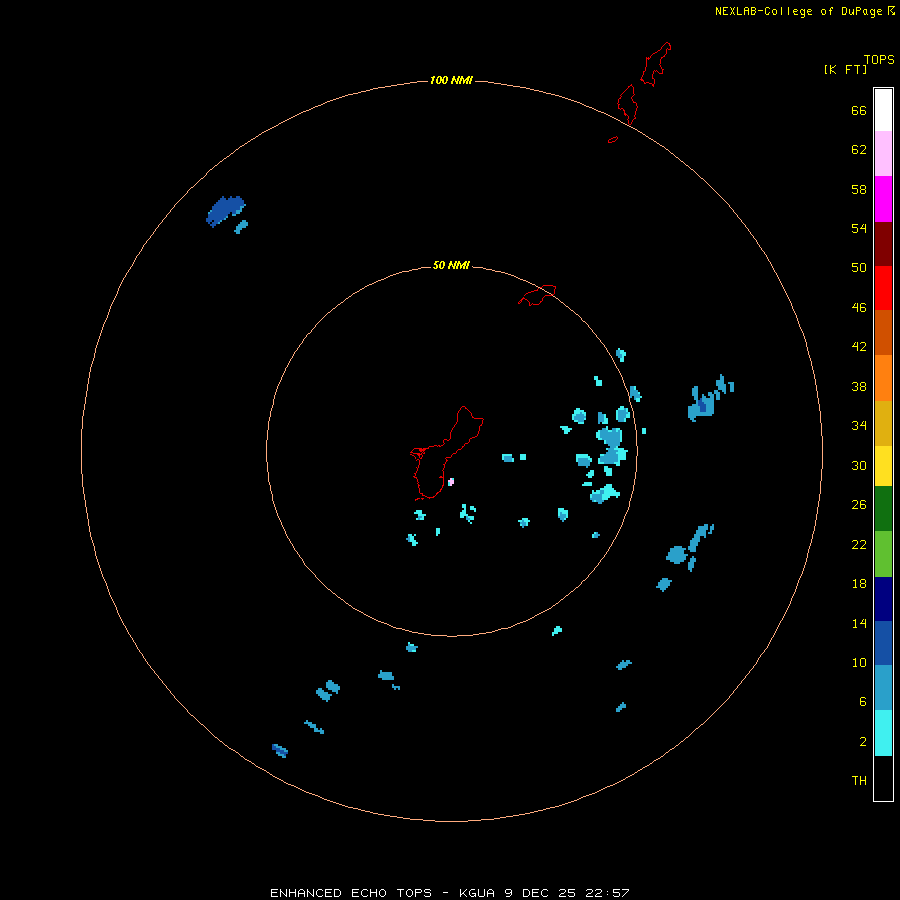
Task: Click the Guam island outline at center
Action: (447, 452)
